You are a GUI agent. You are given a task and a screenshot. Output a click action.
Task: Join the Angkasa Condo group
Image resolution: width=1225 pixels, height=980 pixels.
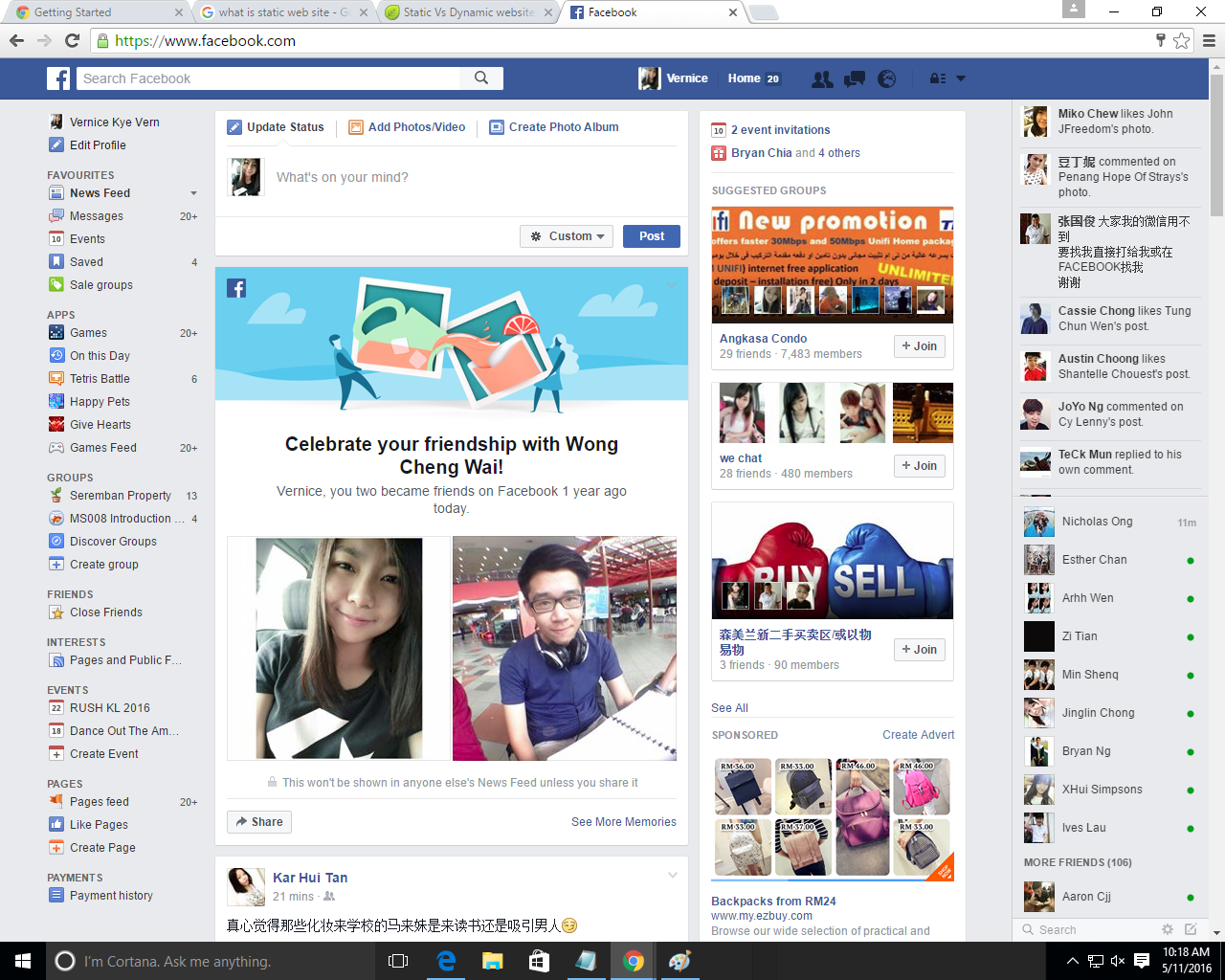920,346
